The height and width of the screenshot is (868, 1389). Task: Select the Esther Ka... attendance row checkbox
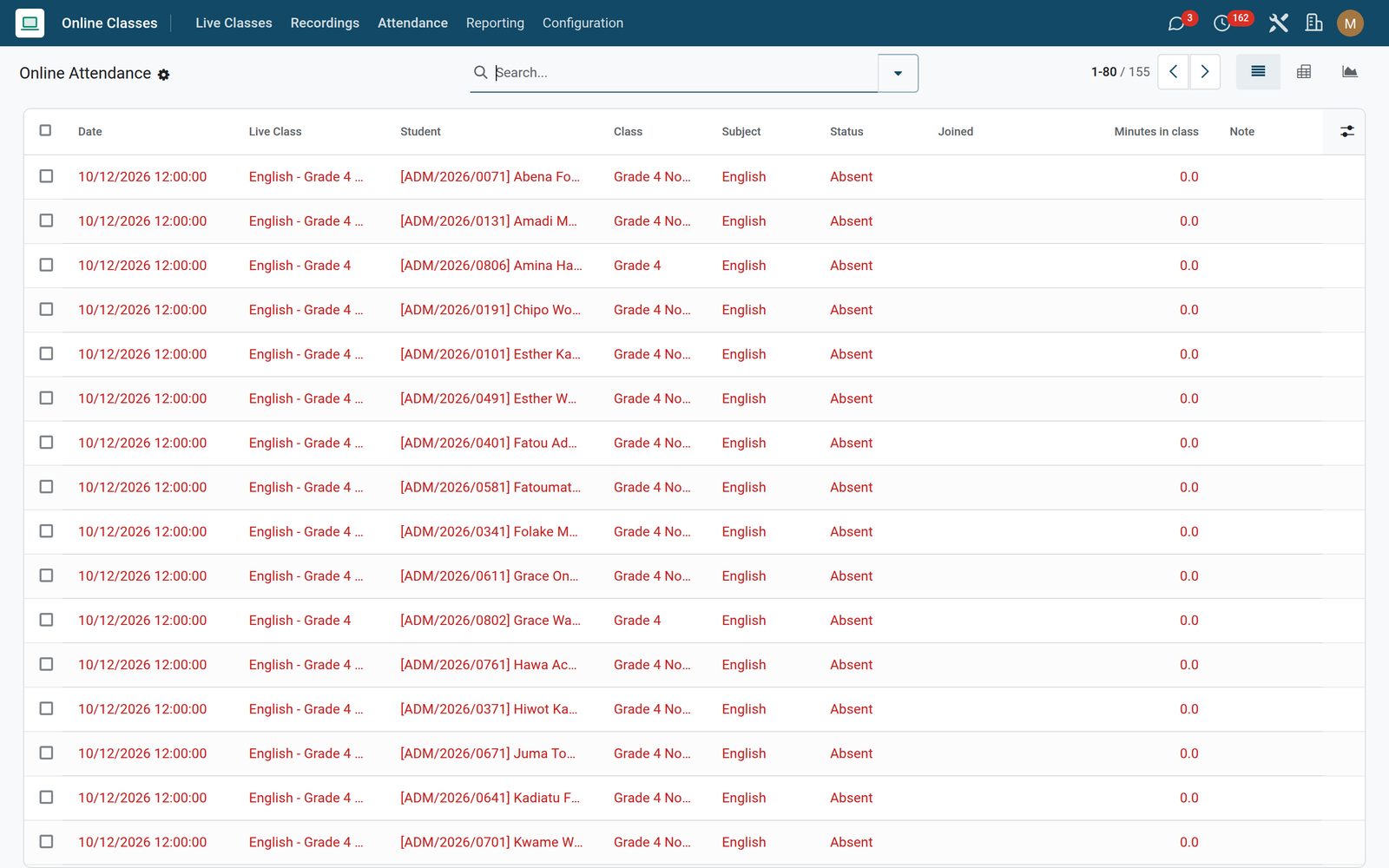pos(46,353)
